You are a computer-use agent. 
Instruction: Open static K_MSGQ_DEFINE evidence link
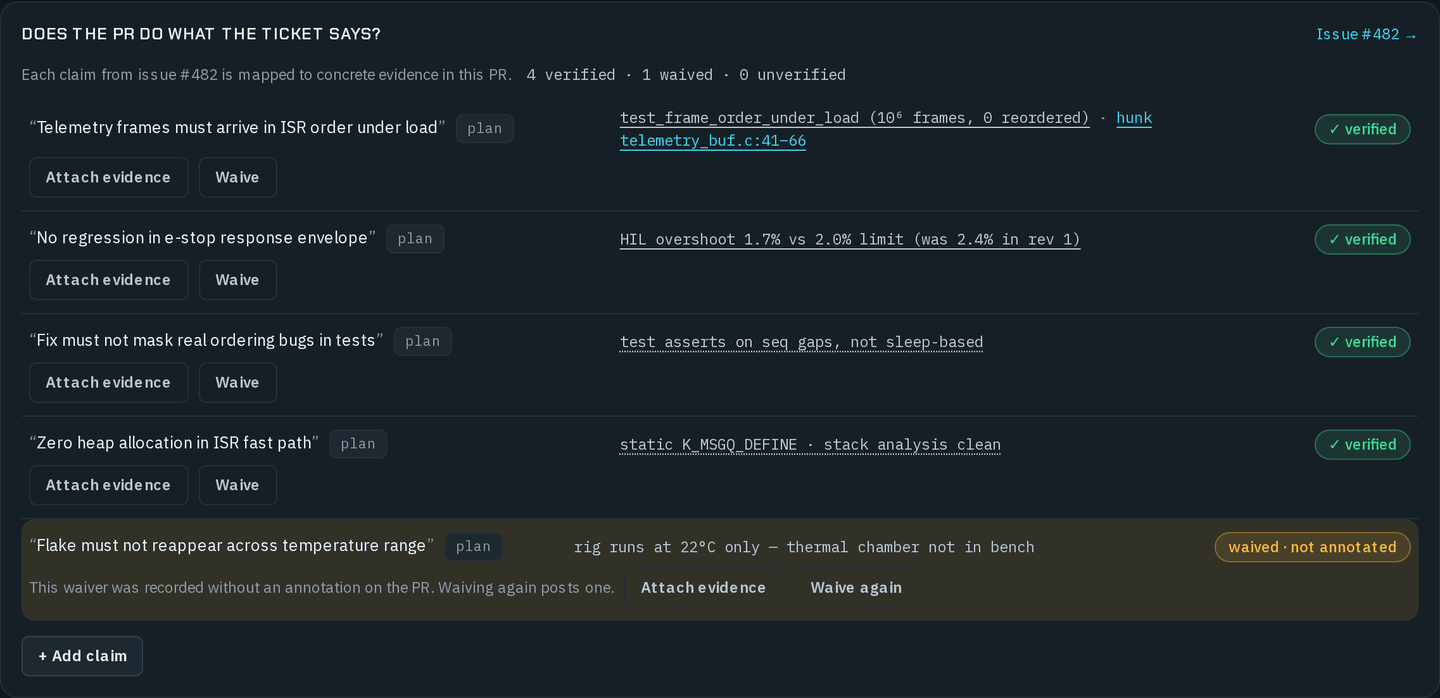pos(810,445)
